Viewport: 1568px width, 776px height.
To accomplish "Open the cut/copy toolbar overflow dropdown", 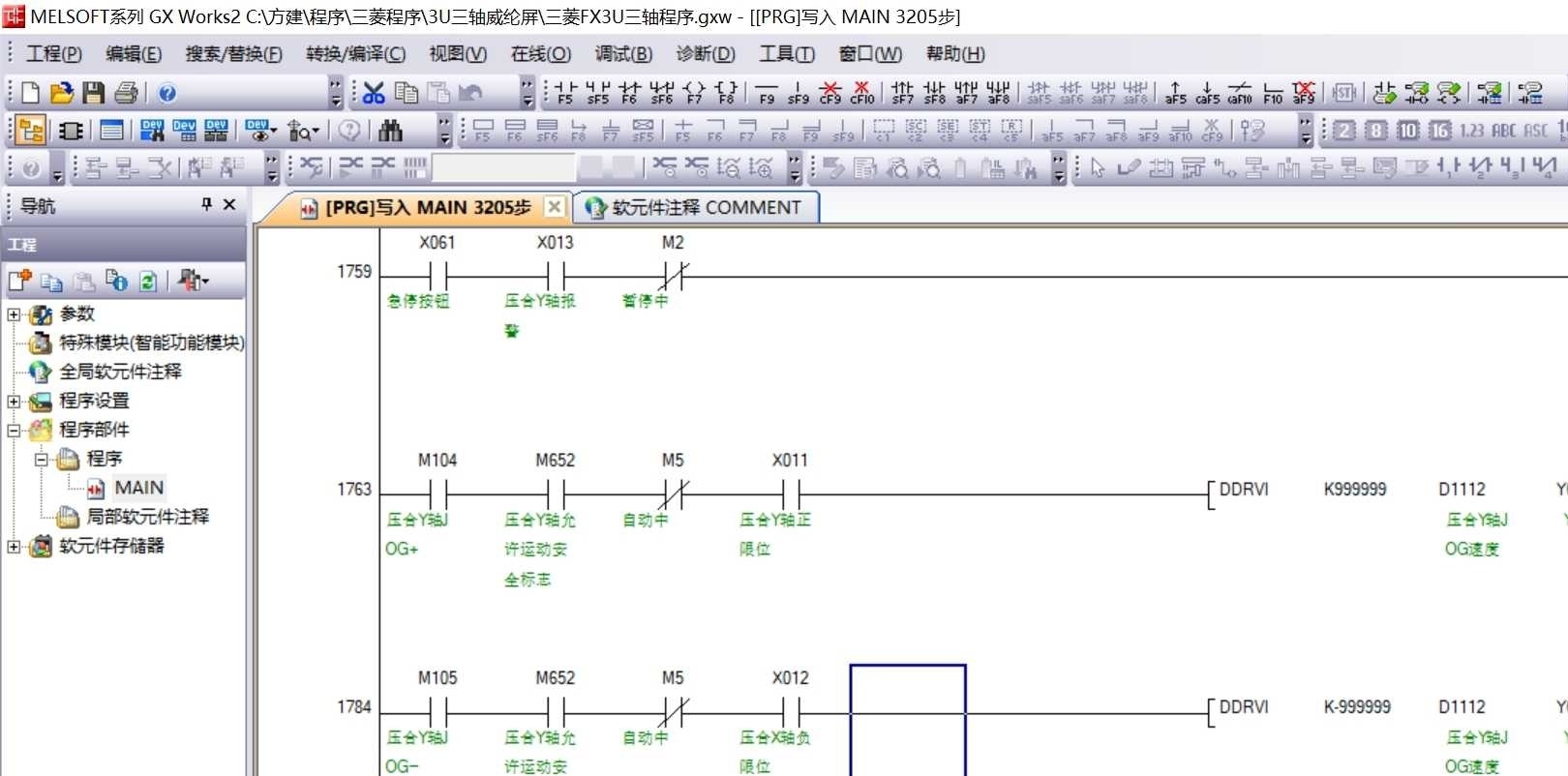I will tap(527, 93).
